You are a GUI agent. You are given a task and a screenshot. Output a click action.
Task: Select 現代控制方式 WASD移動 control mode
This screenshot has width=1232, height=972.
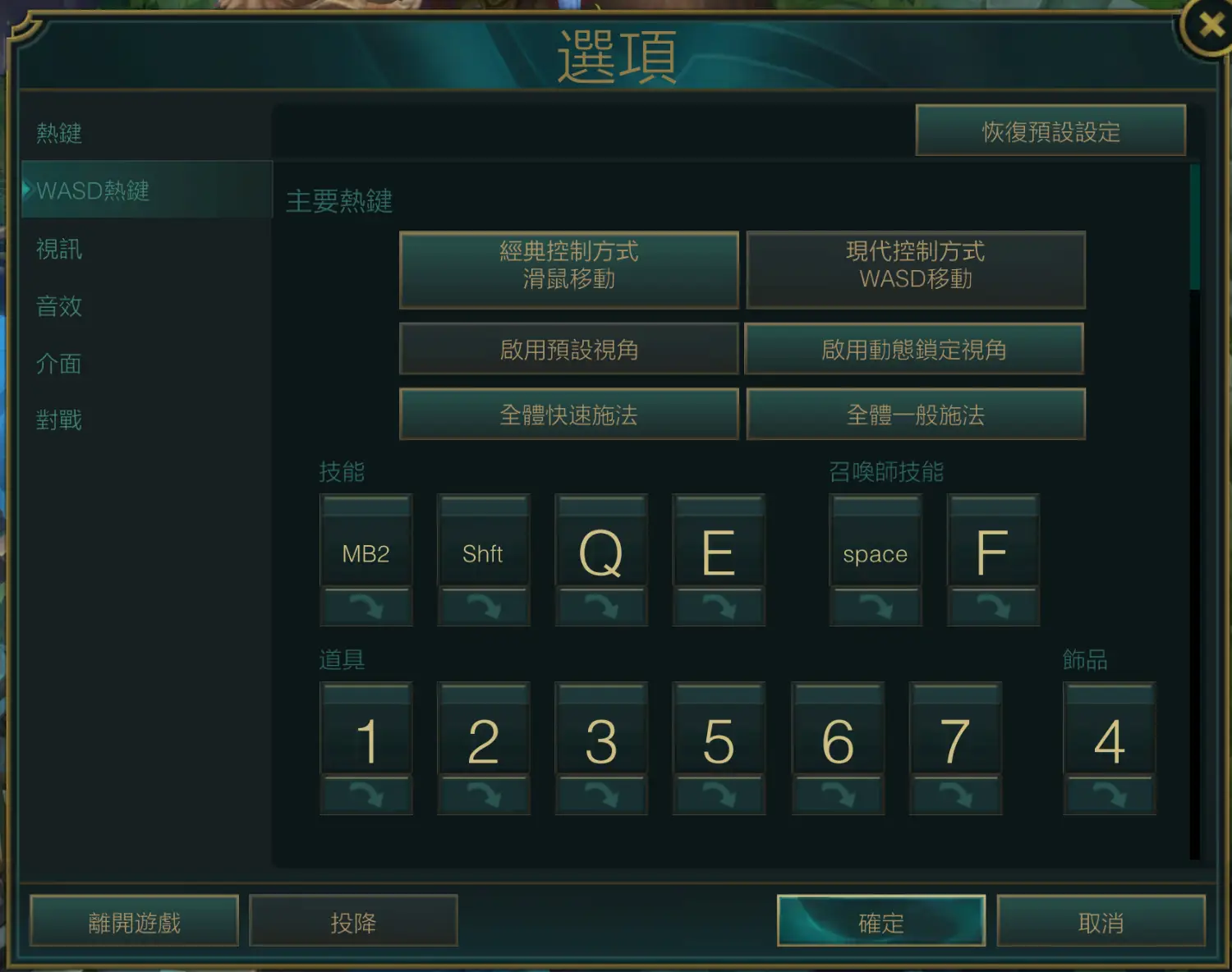click(x=916, y=270)
